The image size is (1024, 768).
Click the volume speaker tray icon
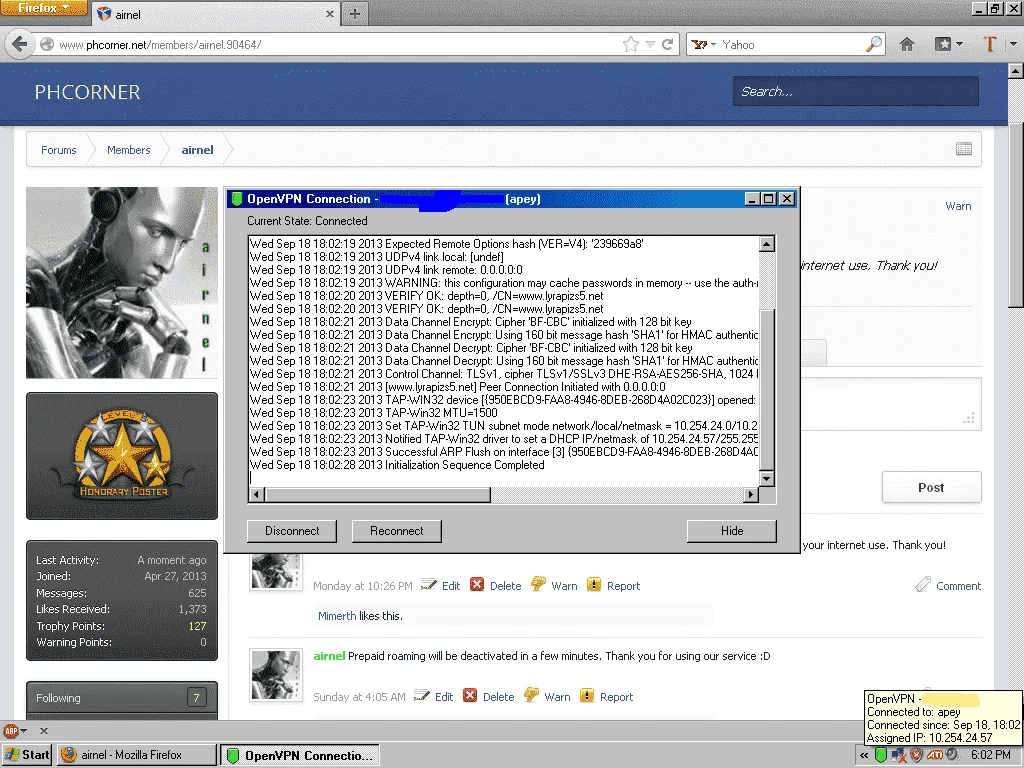point(952,755)
